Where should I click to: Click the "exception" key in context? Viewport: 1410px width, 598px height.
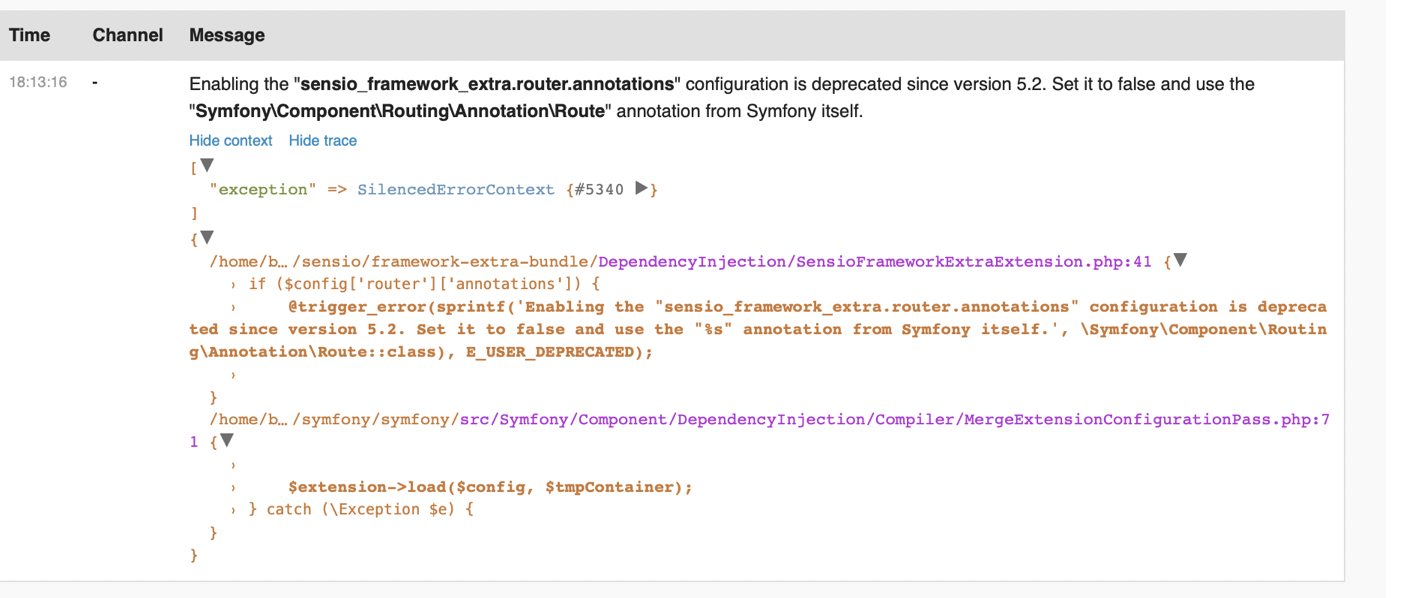pos(264,190)
